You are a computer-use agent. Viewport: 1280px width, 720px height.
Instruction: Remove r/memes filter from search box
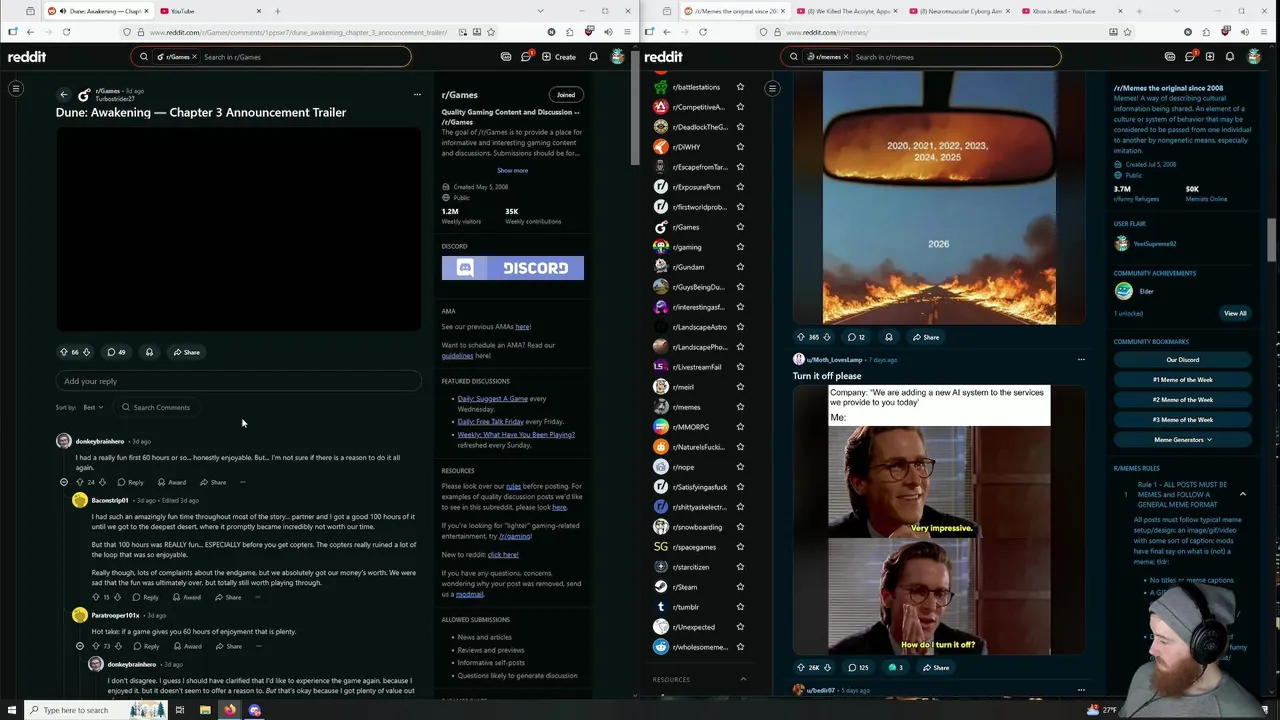[846, 57]
